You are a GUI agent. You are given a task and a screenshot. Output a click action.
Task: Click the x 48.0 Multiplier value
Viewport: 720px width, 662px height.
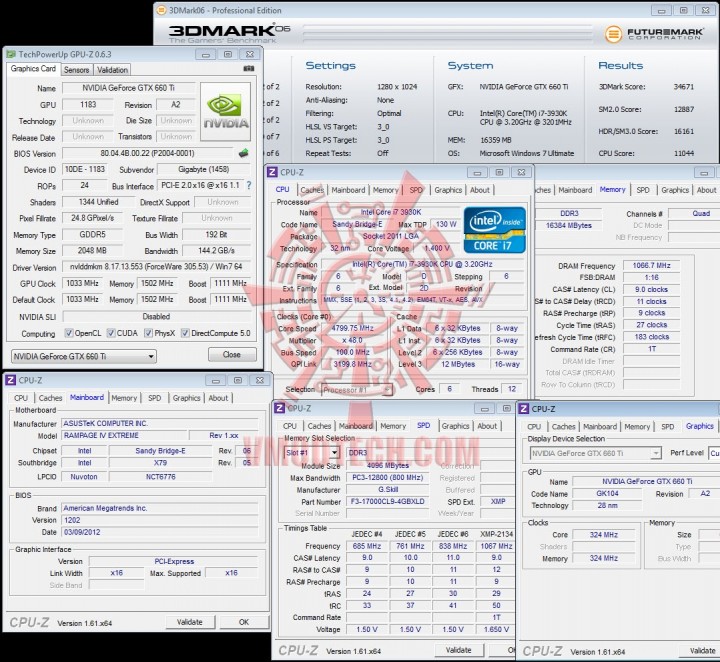[x=353, y=340]
